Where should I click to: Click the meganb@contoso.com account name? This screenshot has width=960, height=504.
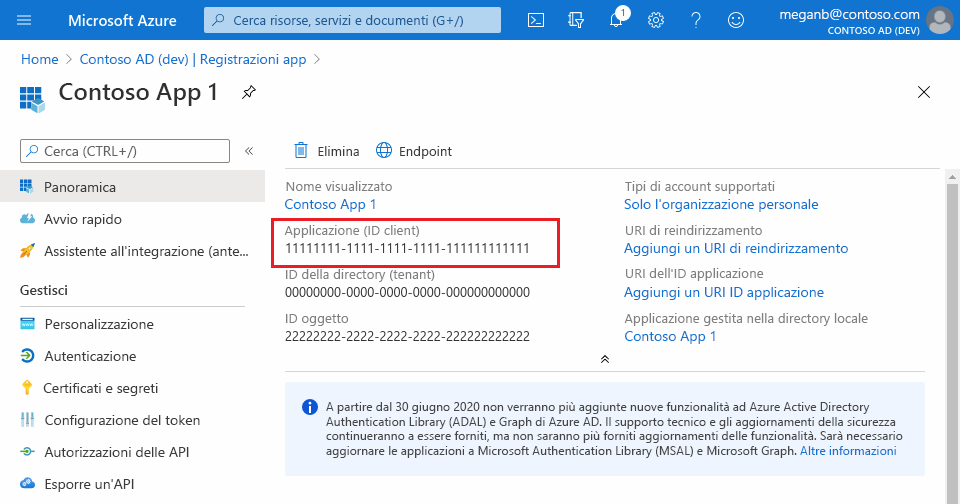[x=849, y=14]
